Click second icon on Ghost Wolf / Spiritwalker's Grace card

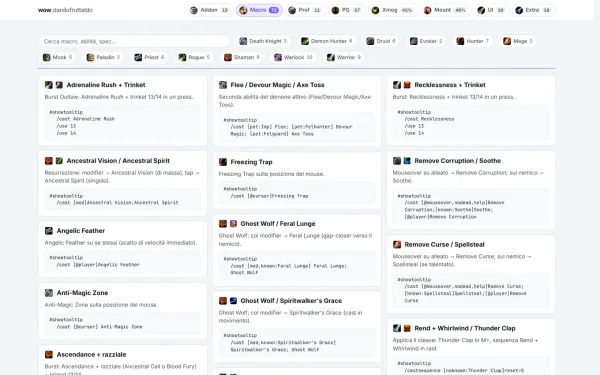pos(233,301)
